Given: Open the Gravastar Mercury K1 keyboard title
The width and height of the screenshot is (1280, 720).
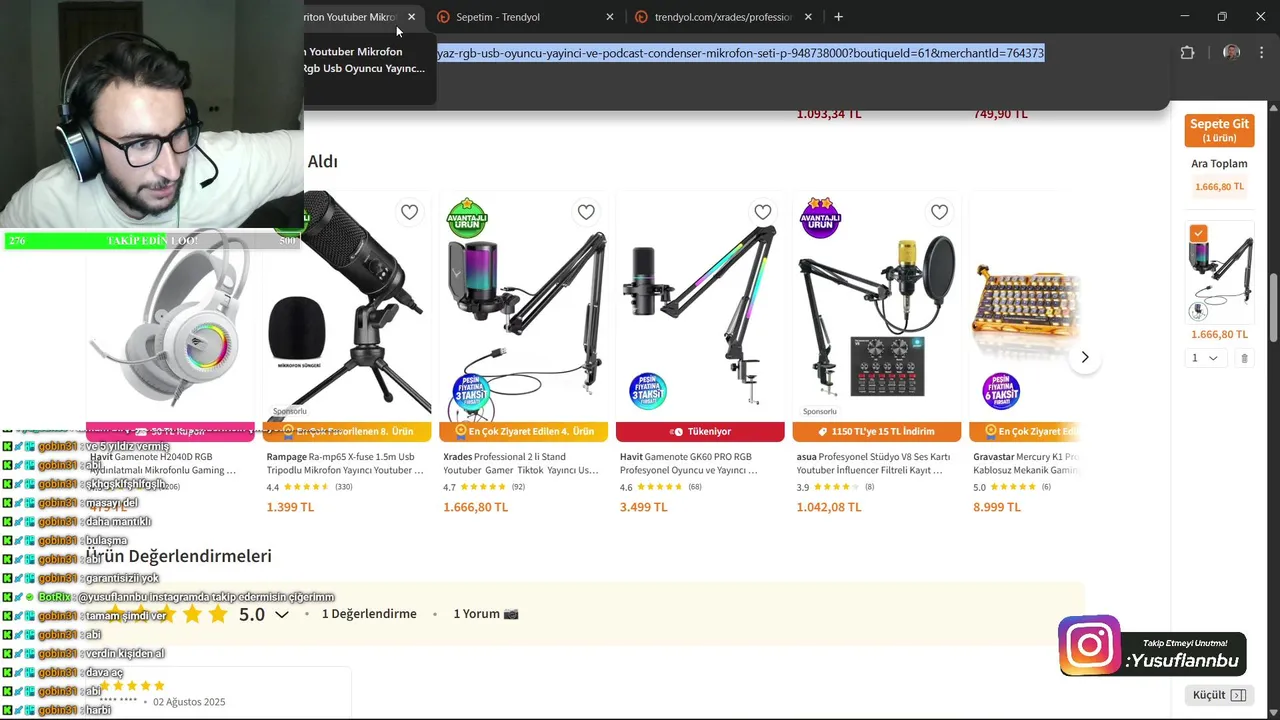Looking at the screenshot, I should (x=1027, y=463).
